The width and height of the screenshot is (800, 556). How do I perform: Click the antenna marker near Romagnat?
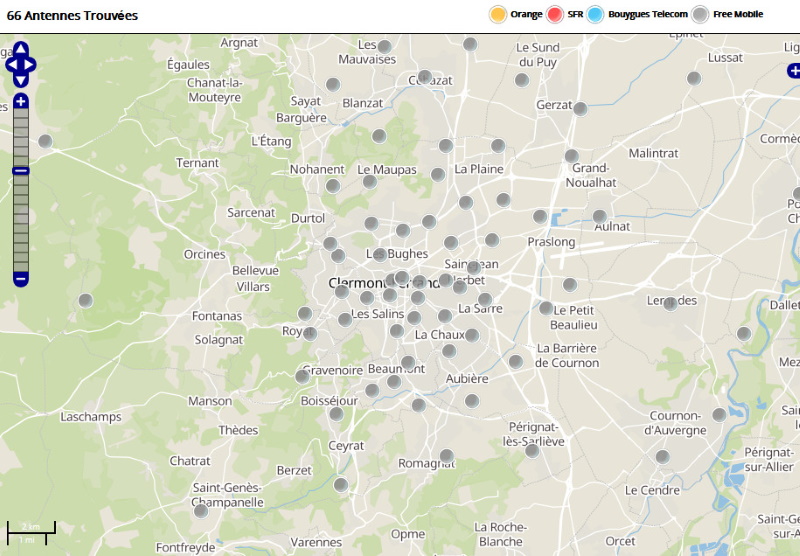pos(446,456)
